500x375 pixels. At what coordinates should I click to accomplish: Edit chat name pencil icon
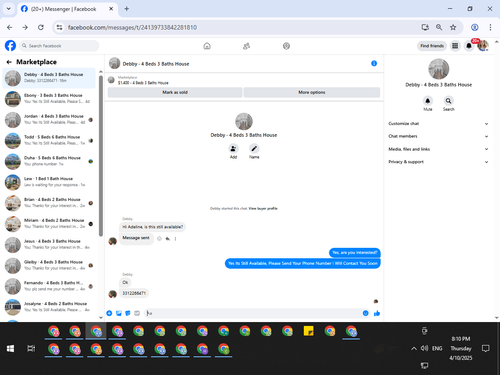(254, 149)
